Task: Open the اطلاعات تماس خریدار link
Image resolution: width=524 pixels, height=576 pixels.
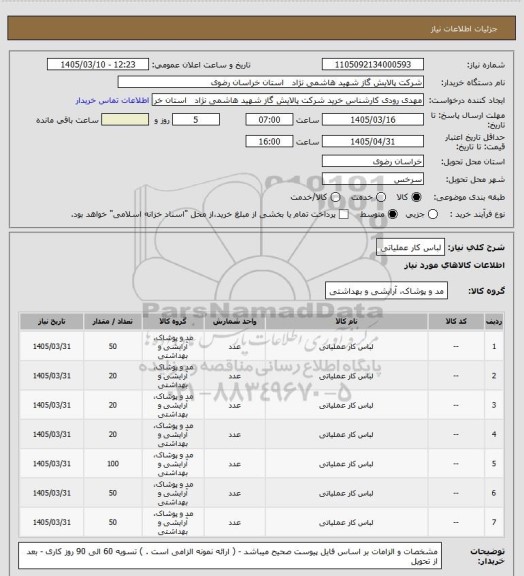Action: click(x=112, y=100)
